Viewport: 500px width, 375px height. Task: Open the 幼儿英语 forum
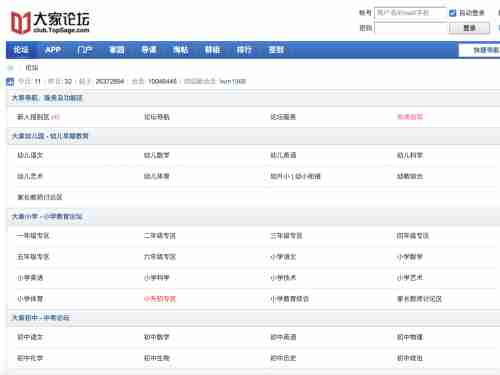[283, 155]
